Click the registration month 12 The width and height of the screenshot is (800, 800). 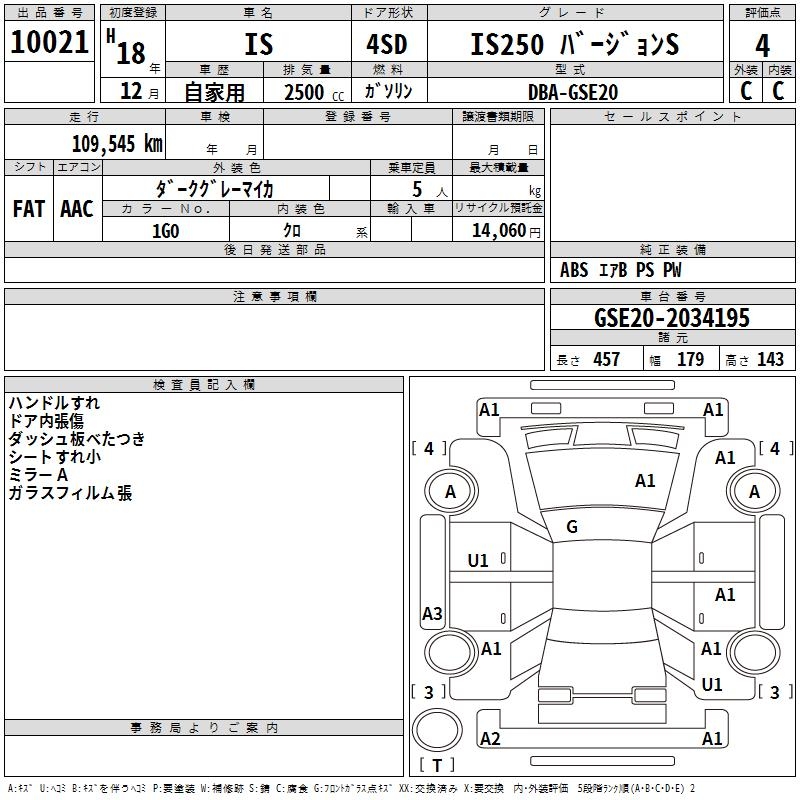pyautogui.click(x=131, y=91)
